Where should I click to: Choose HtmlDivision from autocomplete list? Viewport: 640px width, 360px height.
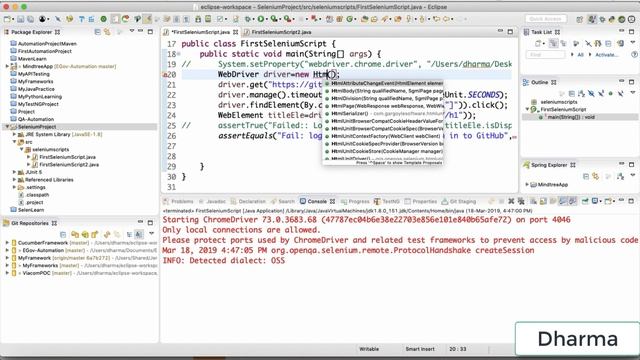pos(383,98)
